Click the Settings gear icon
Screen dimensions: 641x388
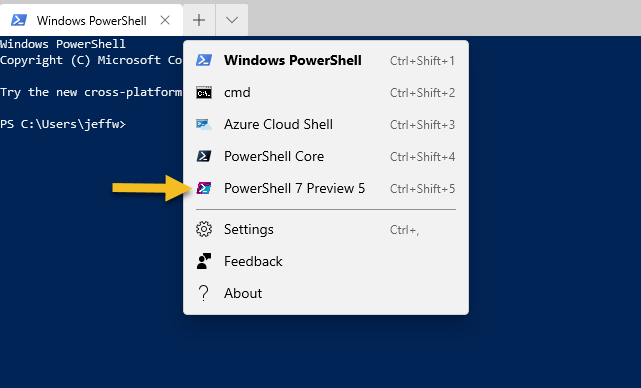pyautogui.click(x=204, y=229)
